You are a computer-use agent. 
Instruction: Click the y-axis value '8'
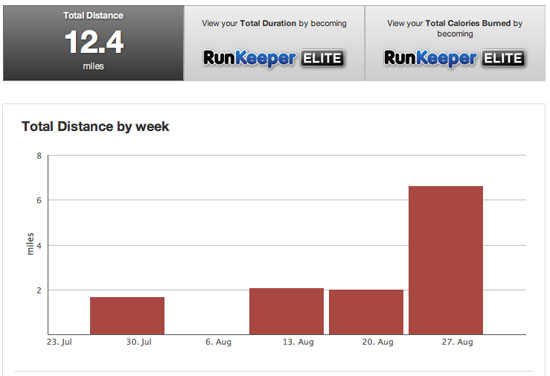click(39, 156)
